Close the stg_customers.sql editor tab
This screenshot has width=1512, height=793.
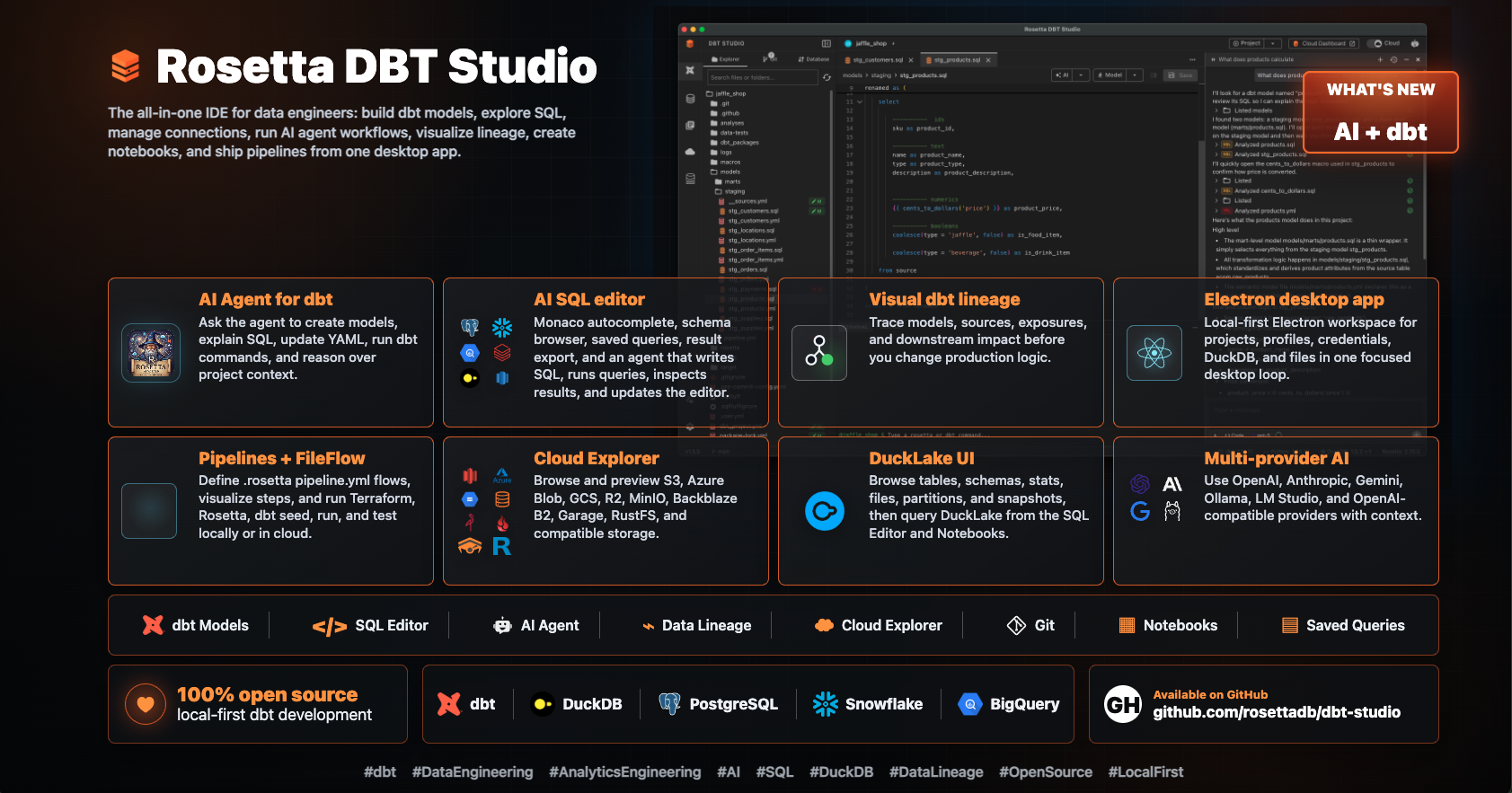point(911,60)
